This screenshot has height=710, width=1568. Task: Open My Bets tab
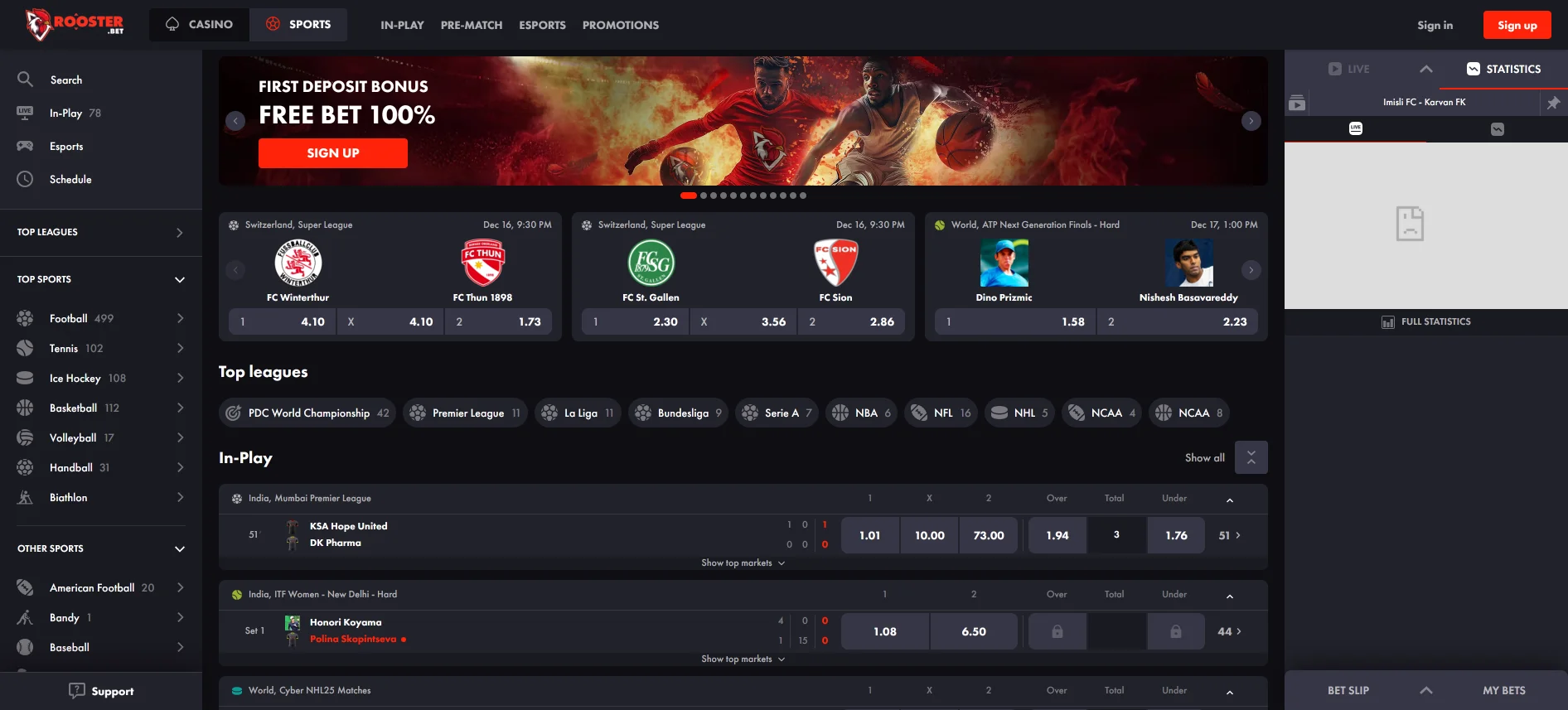point(1503,690)
